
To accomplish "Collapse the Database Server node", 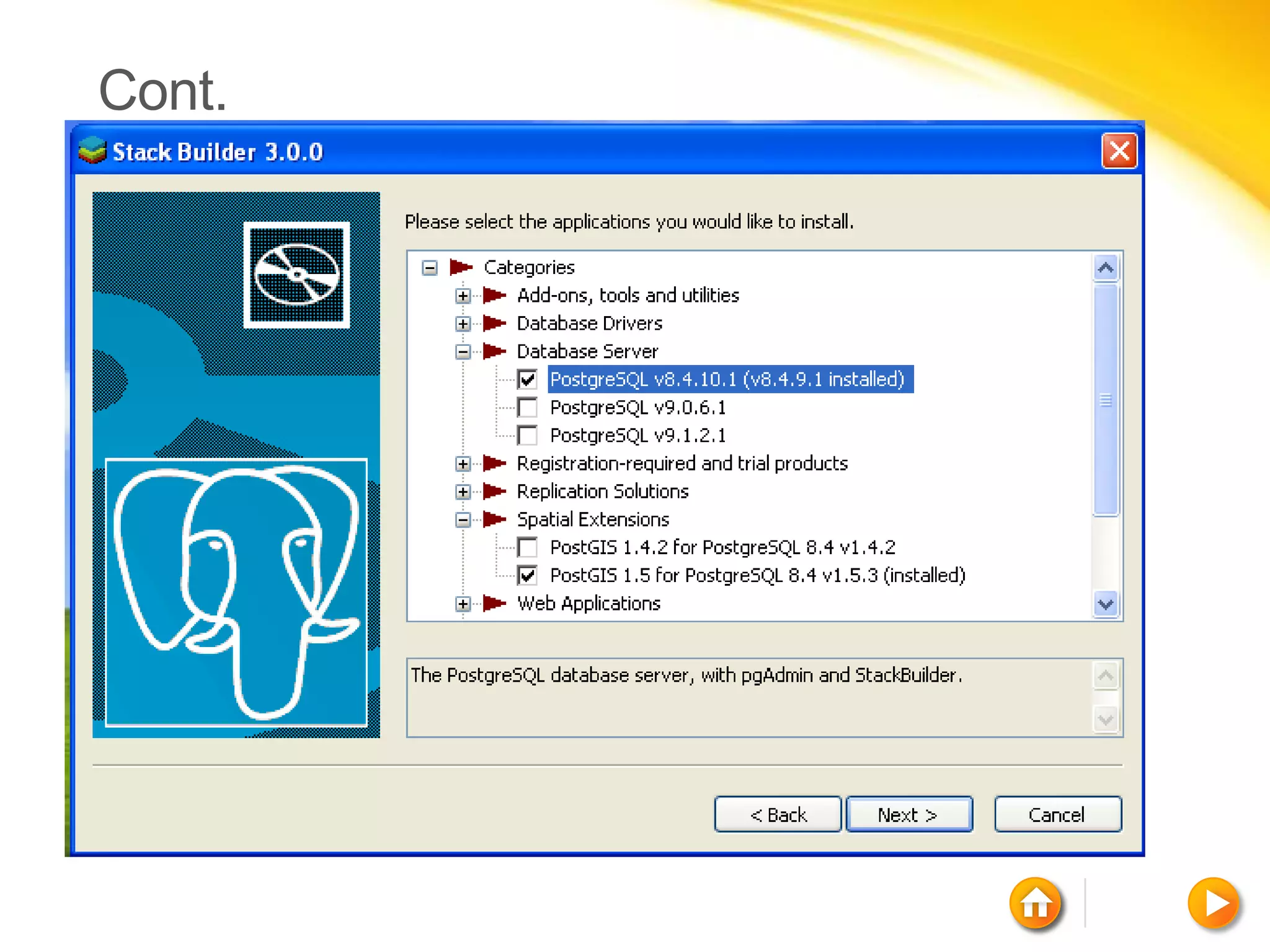I will click(463, 351).
